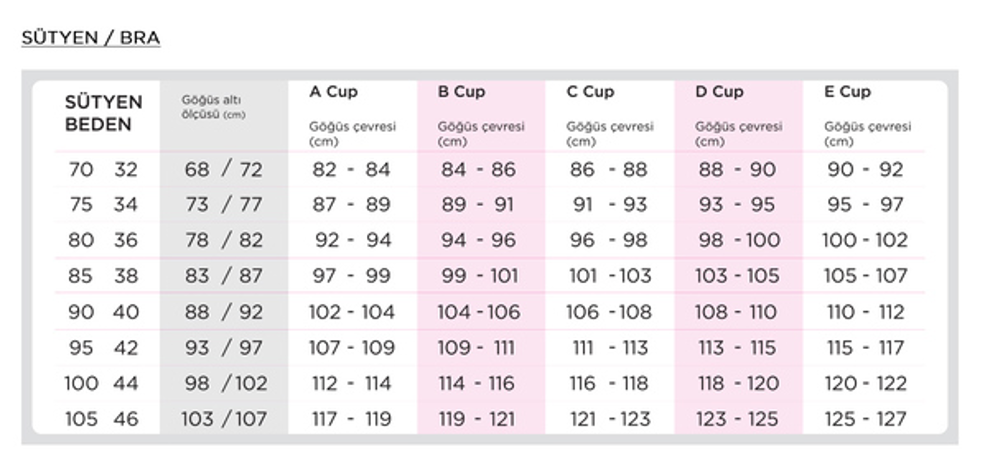Click underbust value 98 / 102

[226, 383]
